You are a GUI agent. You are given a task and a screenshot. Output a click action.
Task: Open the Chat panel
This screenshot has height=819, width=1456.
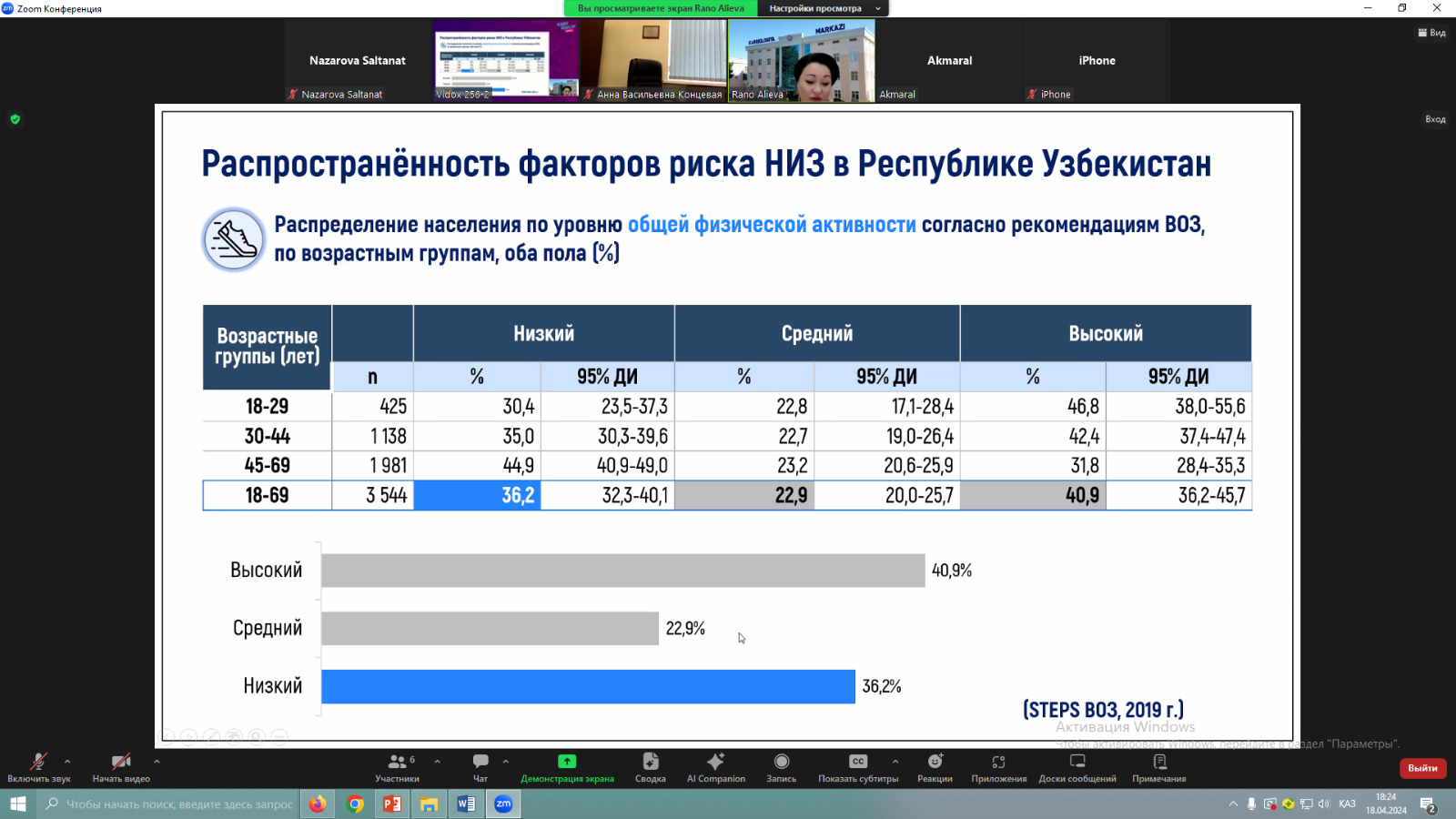tap(480, 763)
